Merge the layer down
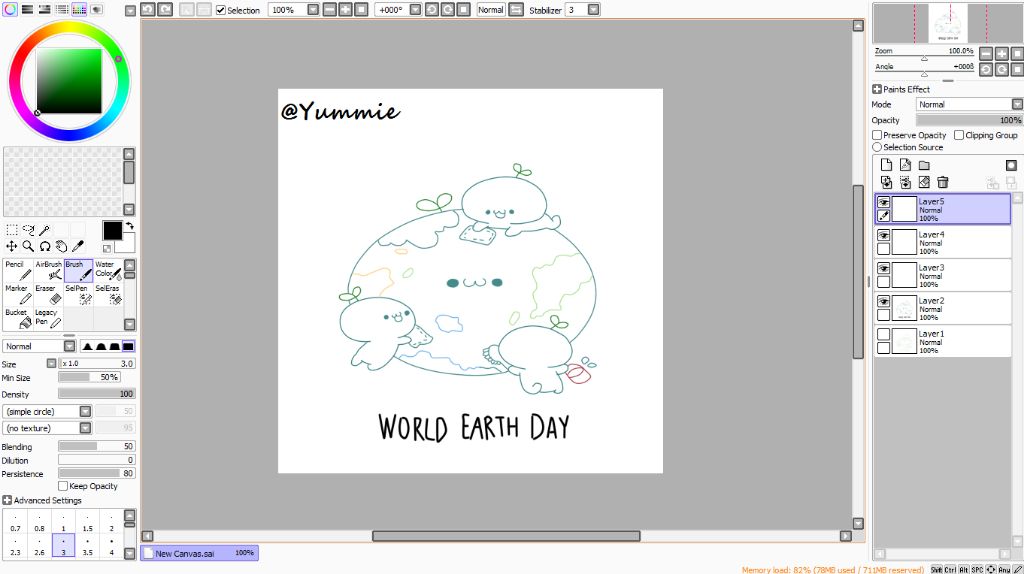Viewport: 1024px width, 574px height. [905, 182]
